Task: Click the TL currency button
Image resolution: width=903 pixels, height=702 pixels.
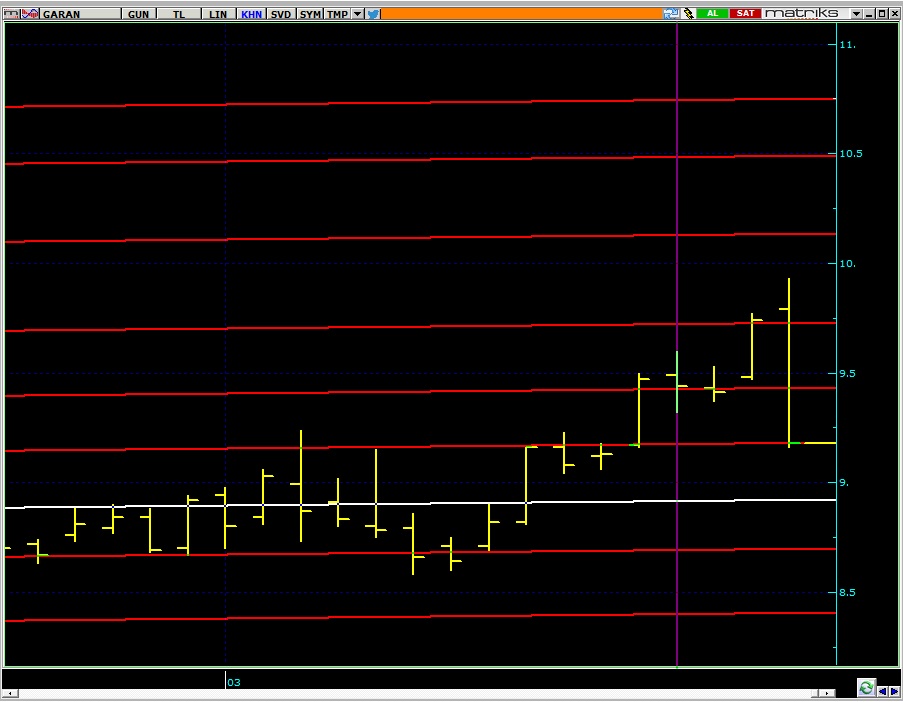Action: coord(179,14)
